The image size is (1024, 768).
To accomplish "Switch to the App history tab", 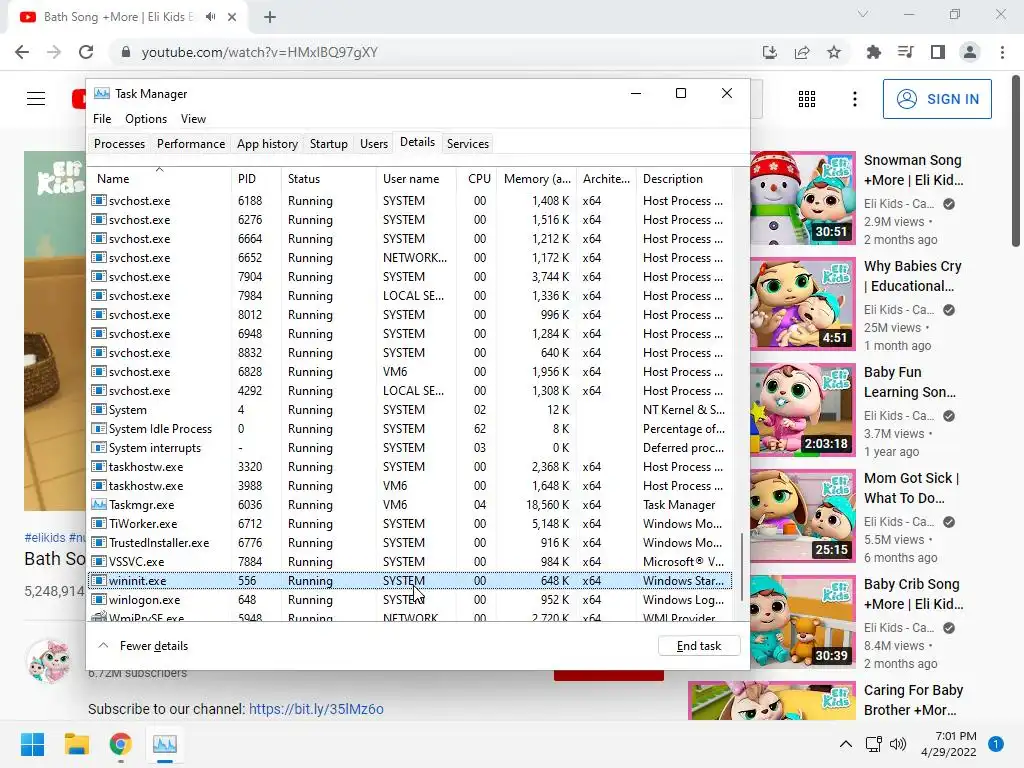I will [x=267, y=144].
